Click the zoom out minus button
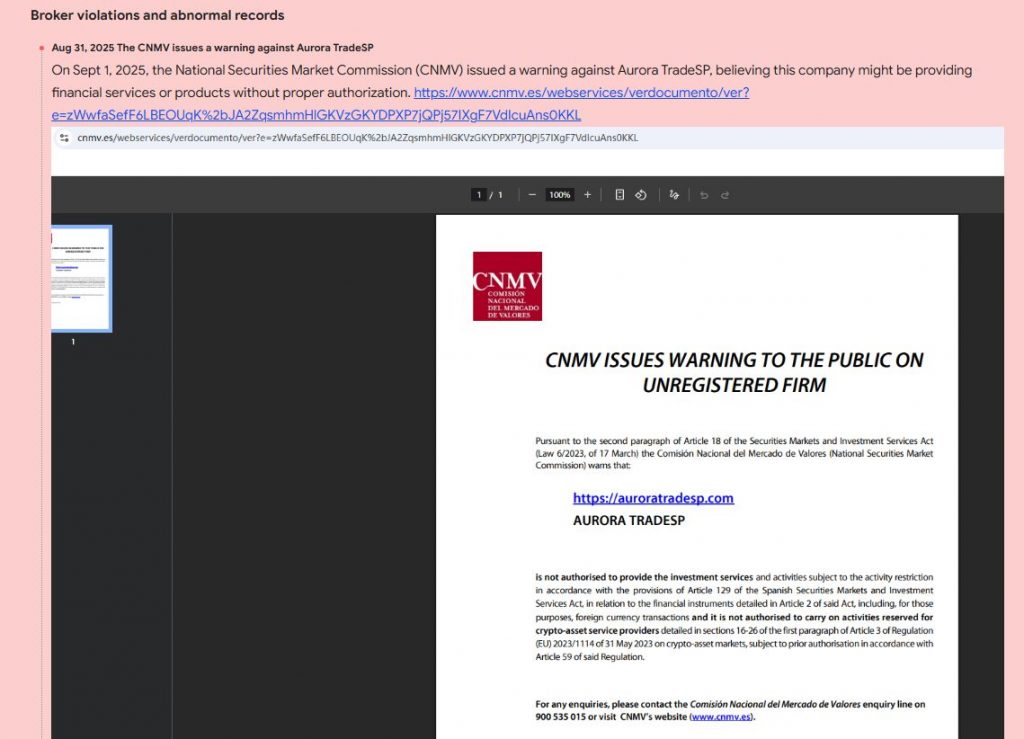 (x=532, y=195)
